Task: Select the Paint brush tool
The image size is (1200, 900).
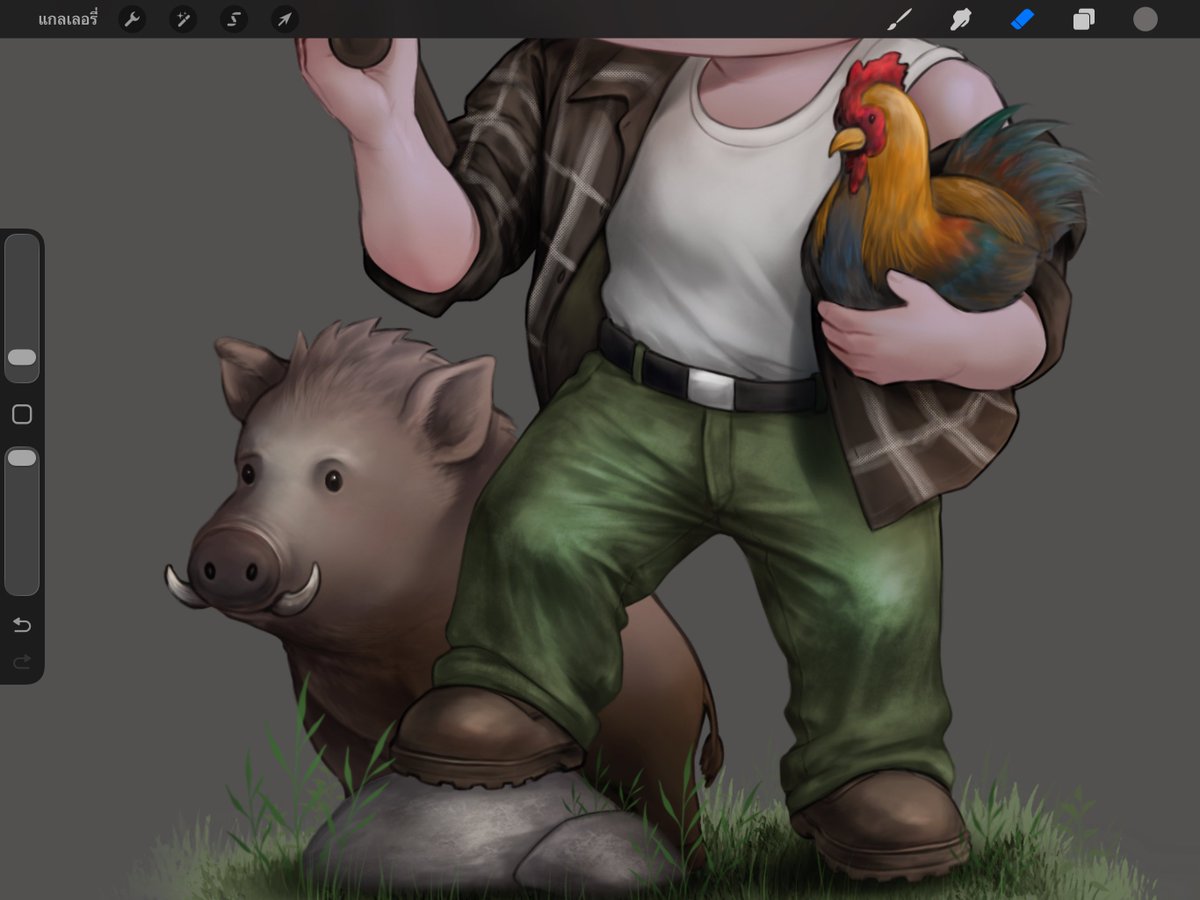Action: tap(901, 19)
